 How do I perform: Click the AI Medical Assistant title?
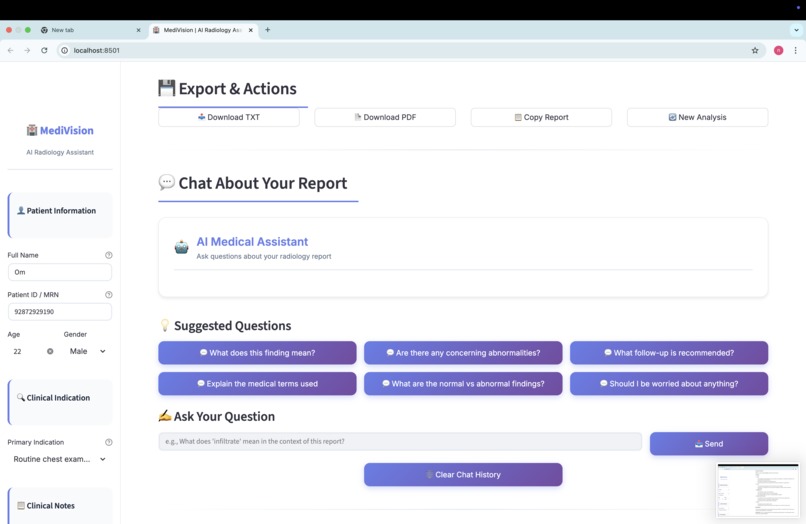[252, 242]
